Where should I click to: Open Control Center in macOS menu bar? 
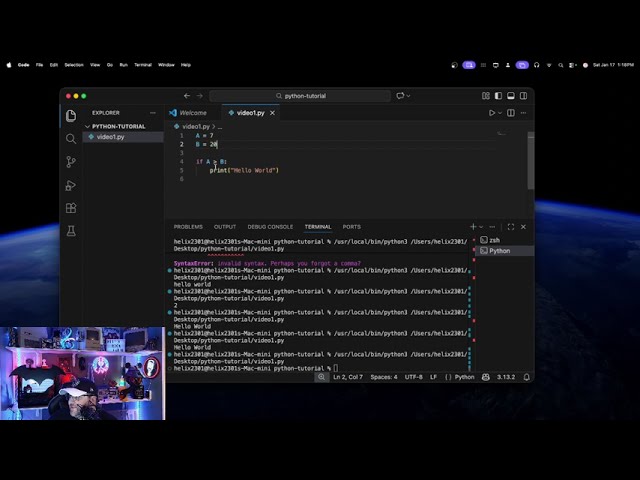[573, 65]
